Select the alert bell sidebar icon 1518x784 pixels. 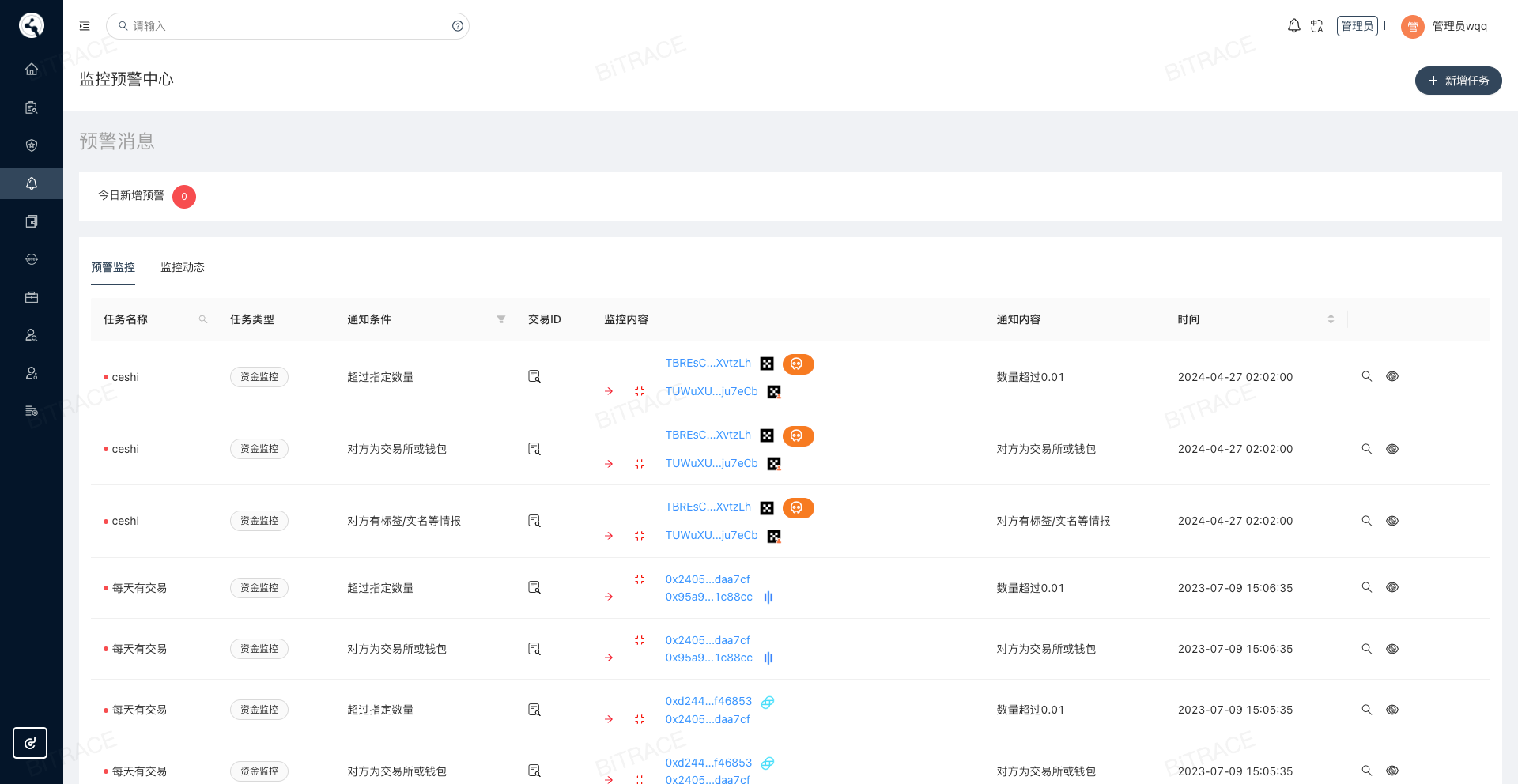pyautogui.click(x=32, y=183)
